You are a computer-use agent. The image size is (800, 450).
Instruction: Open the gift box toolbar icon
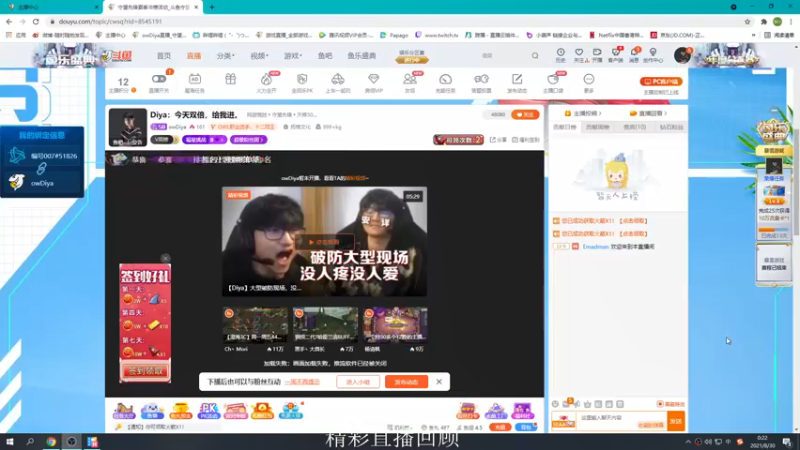pyautogui.click(x=231, y=79)
